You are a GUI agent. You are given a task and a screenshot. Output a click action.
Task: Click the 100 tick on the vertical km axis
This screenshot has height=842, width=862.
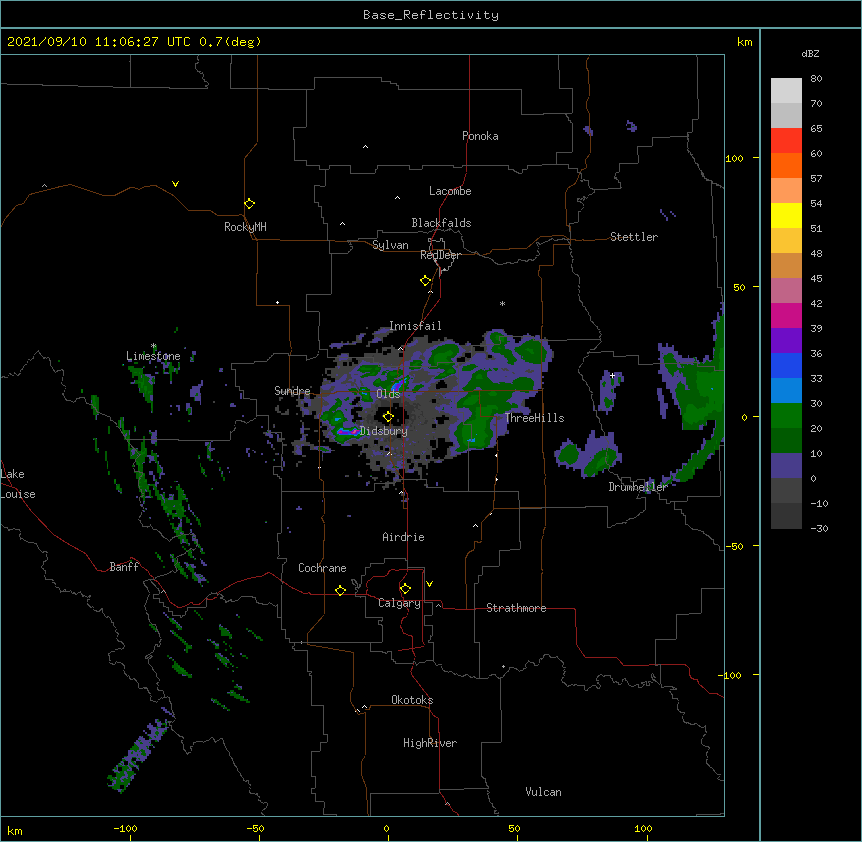(x=734, y=158)
